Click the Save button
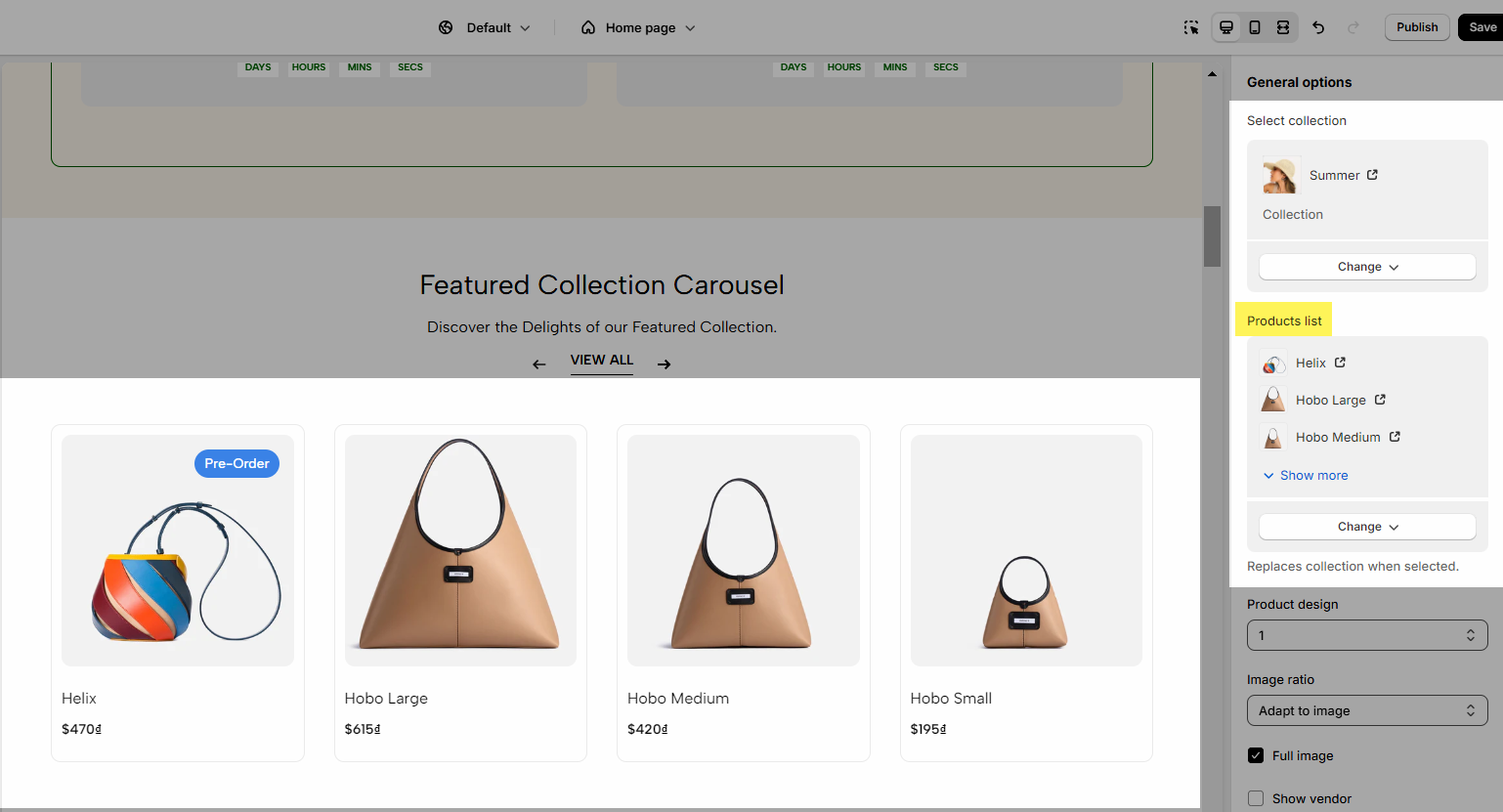 pyautogui.click(x=1482, y=27)
